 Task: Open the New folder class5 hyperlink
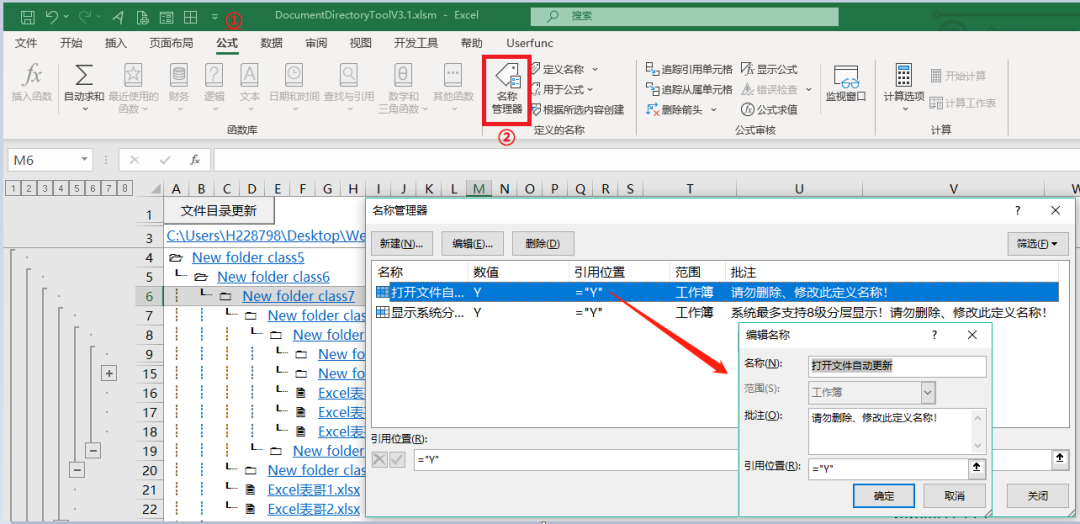[248, 258]
